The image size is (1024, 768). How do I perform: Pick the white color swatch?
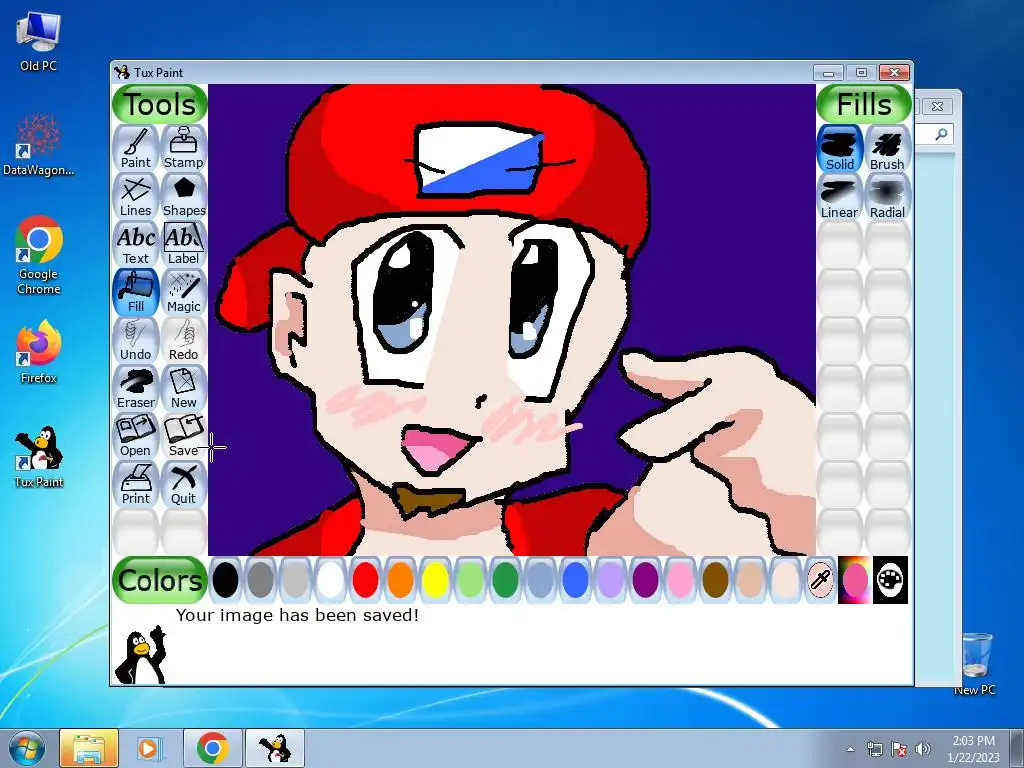click(330, 580)
